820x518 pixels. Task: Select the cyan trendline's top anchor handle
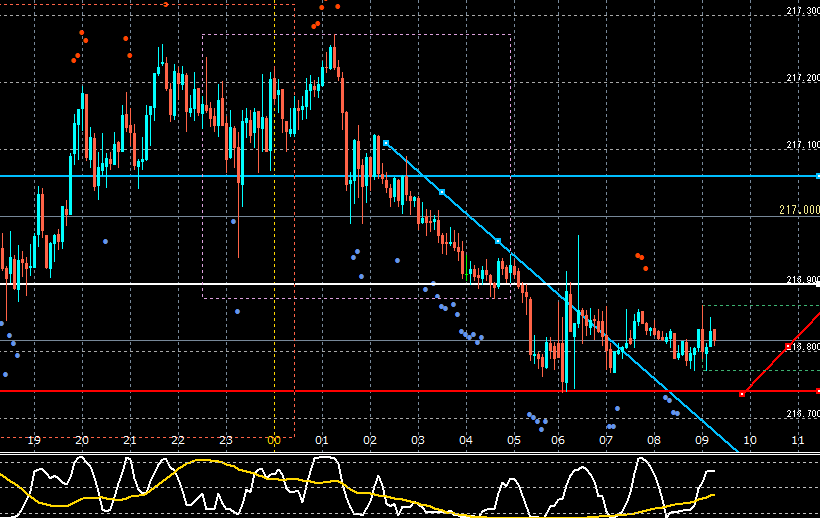tap(386, 143)
